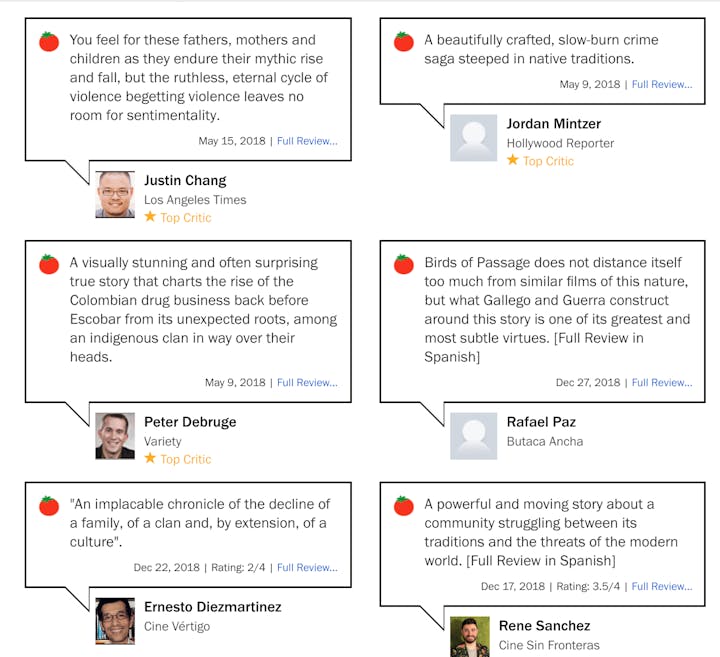Click the tomato icon on Jordan Mintzer's review

click(404, 41)
